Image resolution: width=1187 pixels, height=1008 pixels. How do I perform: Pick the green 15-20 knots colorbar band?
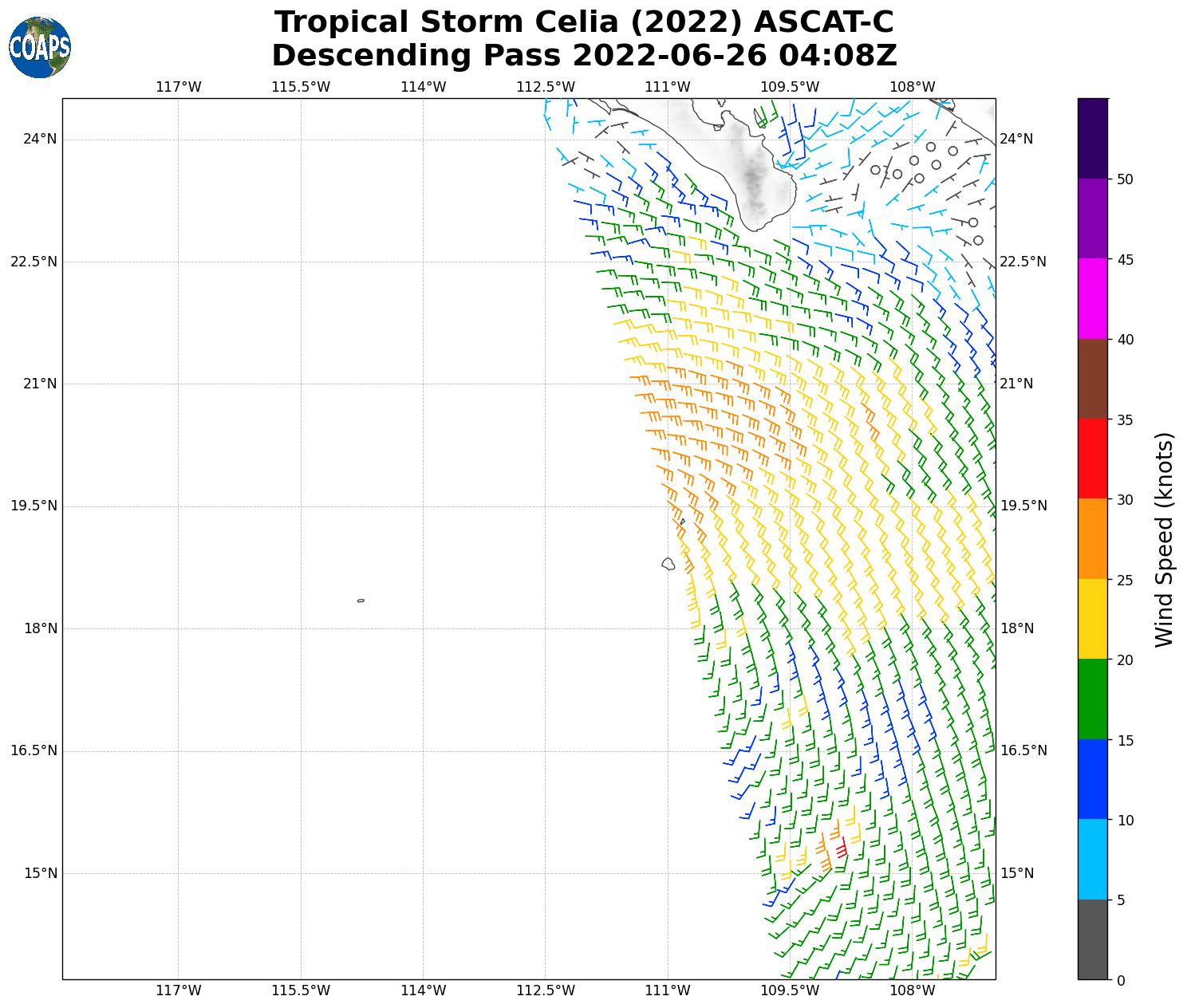point(1092,699)
